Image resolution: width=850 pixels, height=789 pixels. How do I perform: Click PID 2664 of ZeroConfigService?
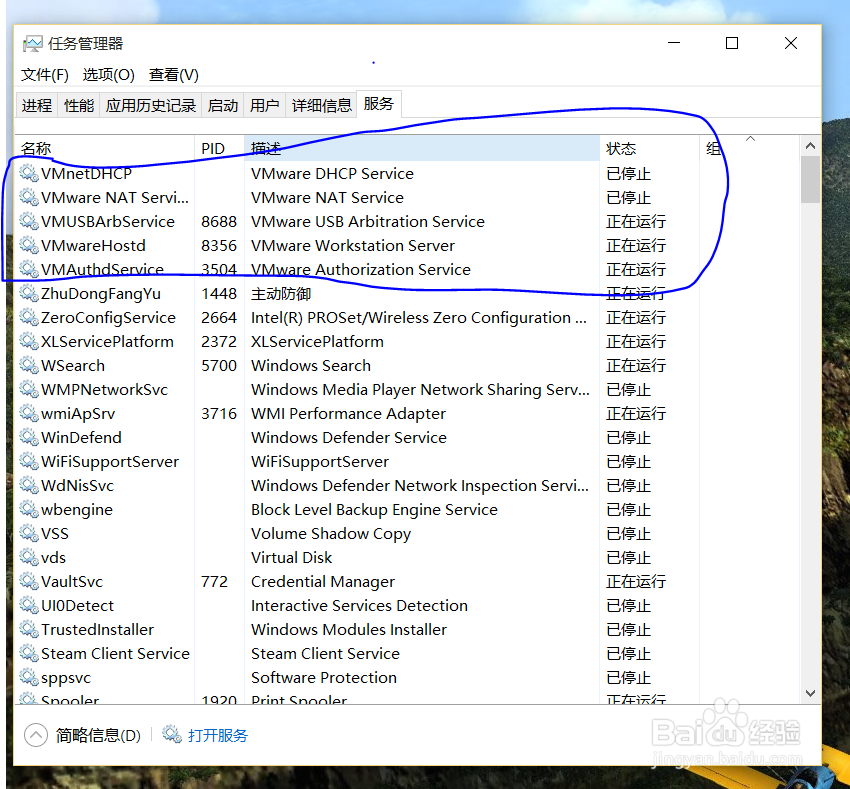pos(219,317)
